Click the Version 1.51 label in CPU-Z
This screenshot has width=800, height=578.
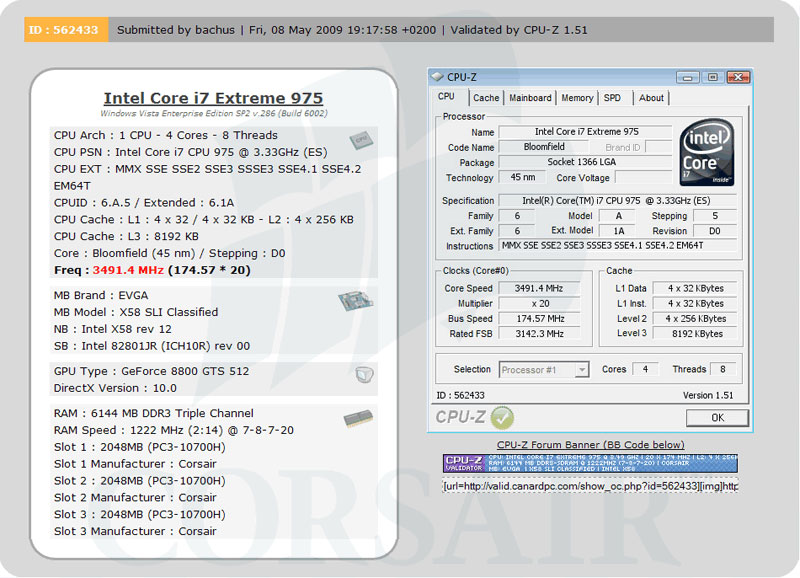[708, 395]
